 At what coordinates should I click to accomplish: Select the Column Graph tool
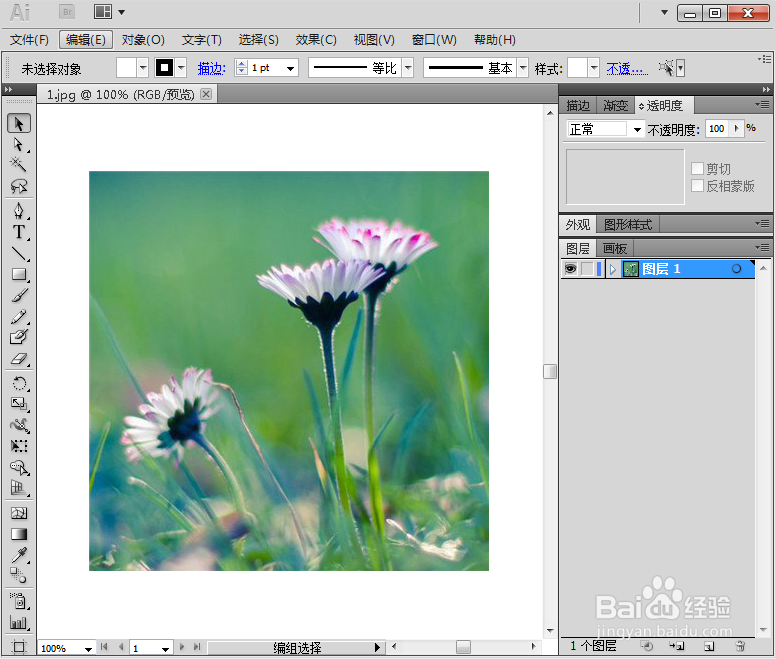pos(19,622)
